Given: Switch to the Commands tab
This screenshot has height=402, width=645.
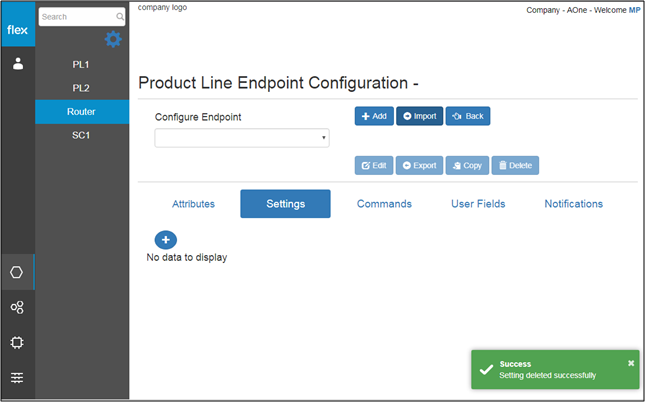Looking at the screenshot, I should coord(384,204).
